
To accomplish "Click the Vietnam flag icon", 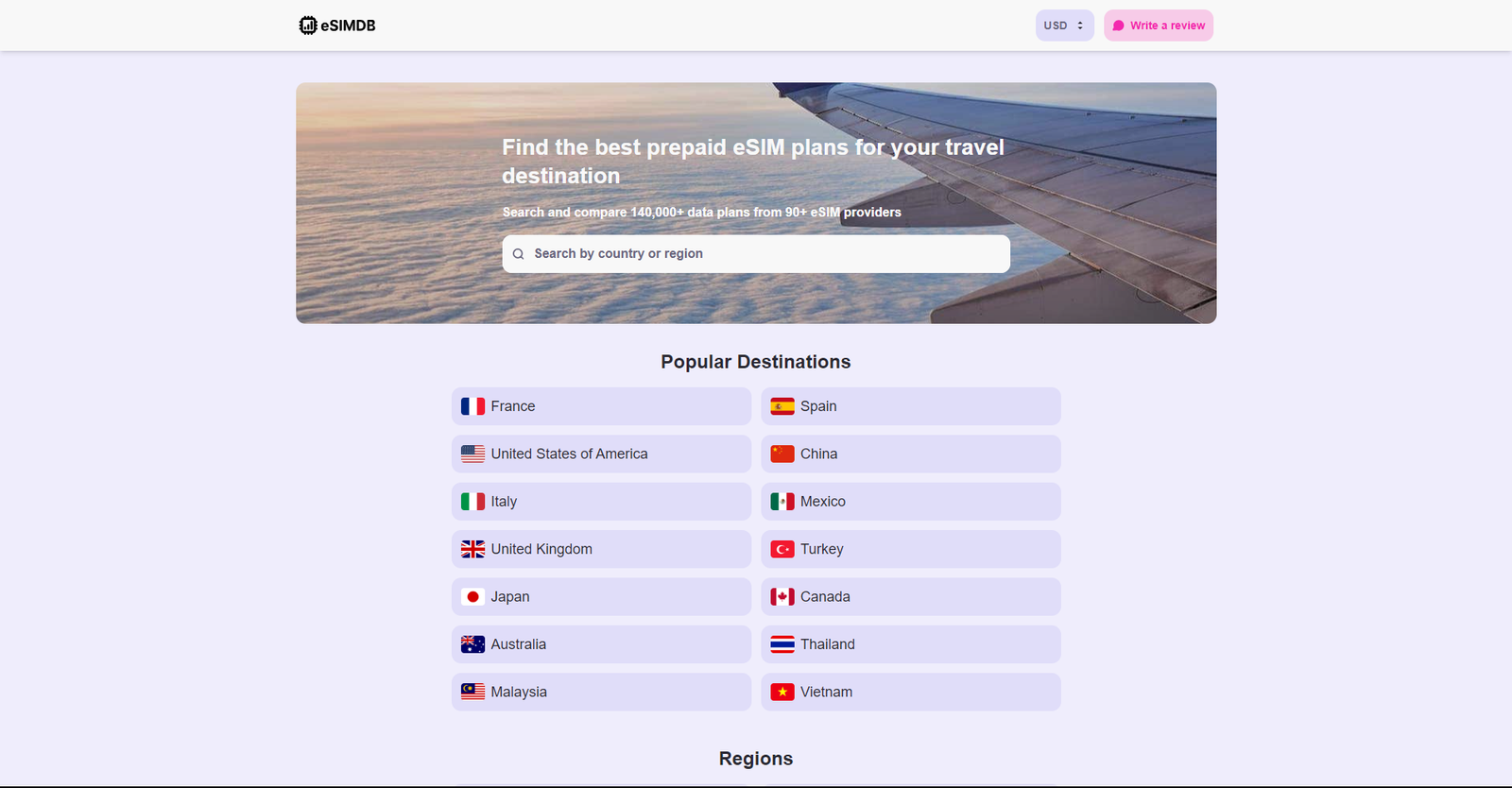I will coord(782,692).
